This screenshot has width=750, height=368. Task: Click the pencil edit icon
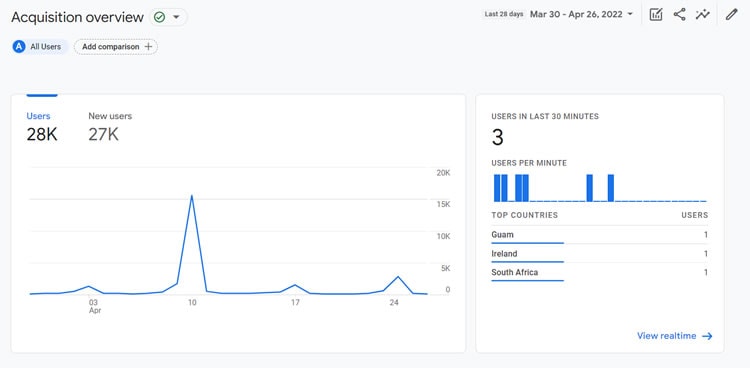tap(731, 14)
